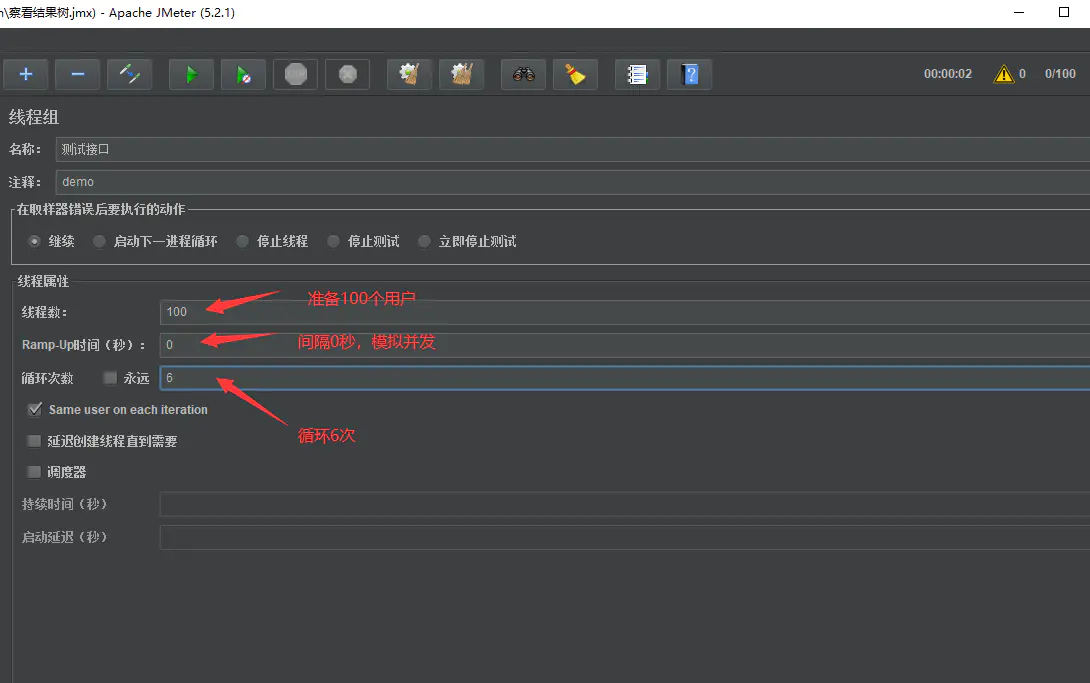This screenshot has width=1090, height=683.
Task: Click the 启动延迟（秒） input field
Action: [x=624, y=537]
